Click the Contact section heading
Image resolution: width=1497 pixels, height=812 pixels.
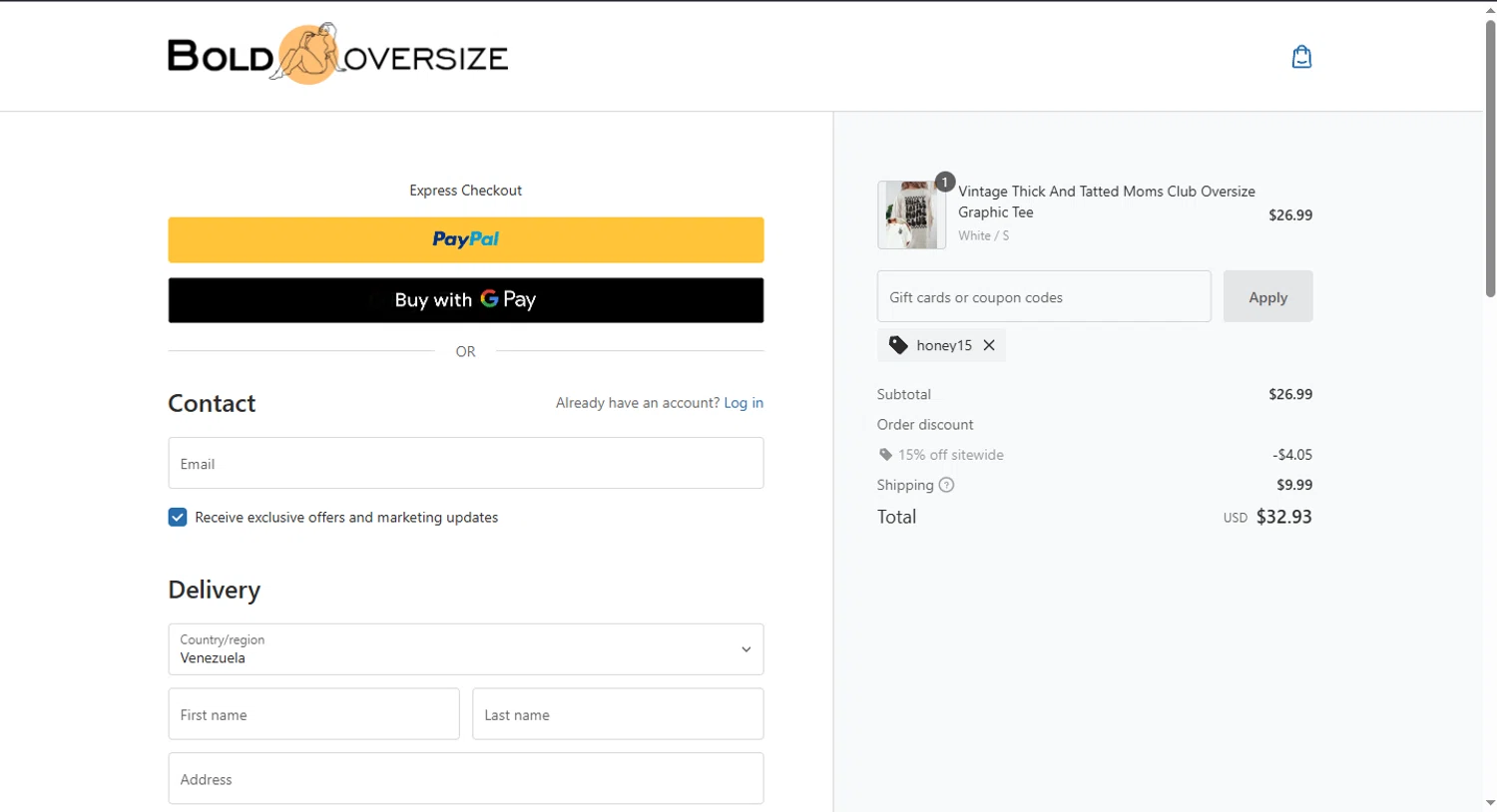212,403
